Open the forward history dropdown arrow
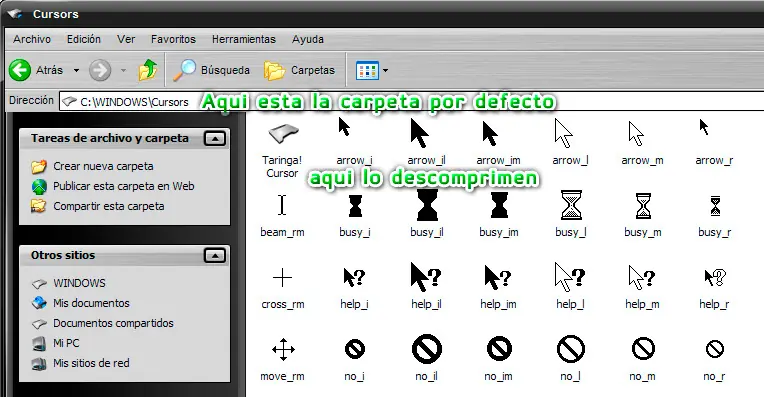 pyautogui.click(x=123, y=71)
